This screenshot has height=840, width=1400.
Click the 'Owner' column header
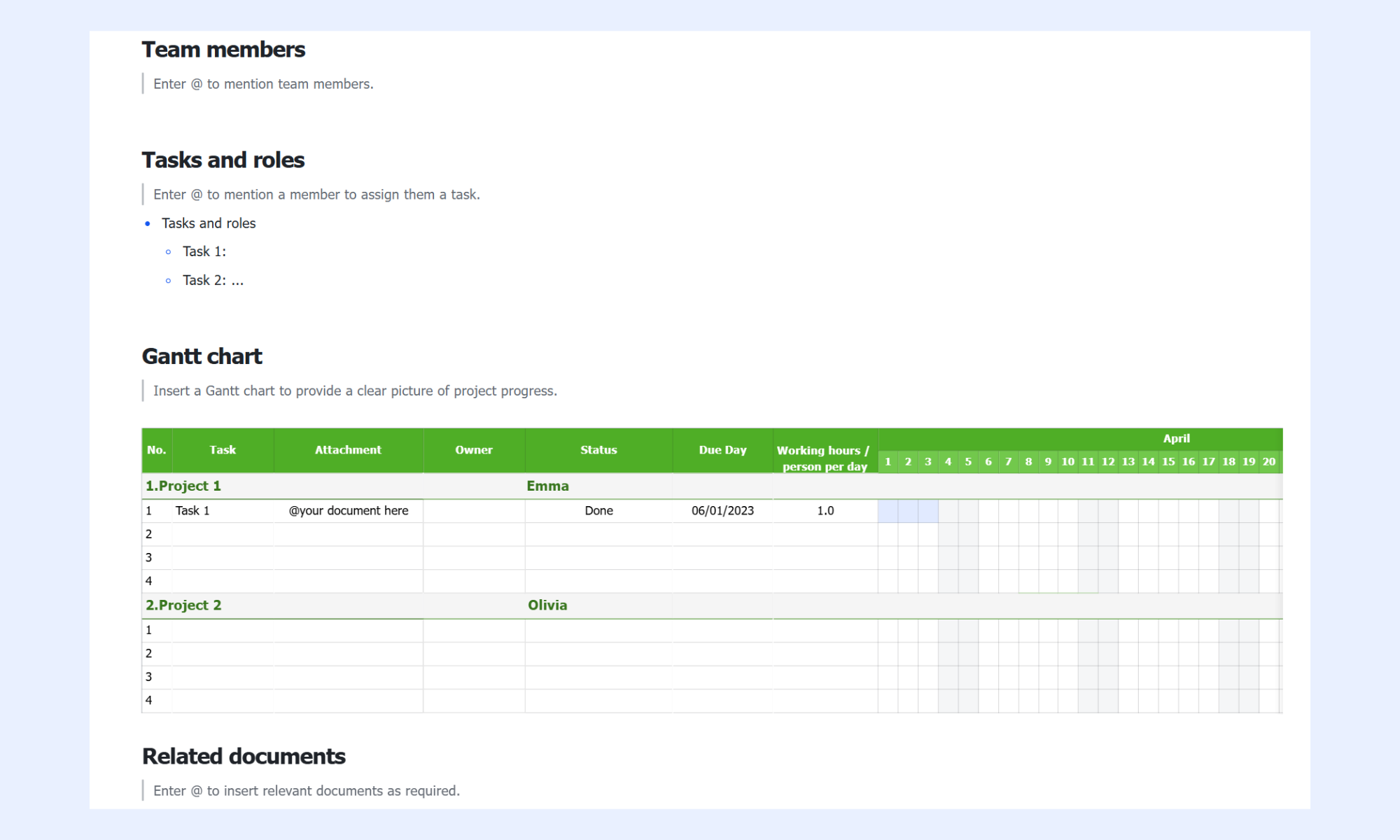click(474, 450)
